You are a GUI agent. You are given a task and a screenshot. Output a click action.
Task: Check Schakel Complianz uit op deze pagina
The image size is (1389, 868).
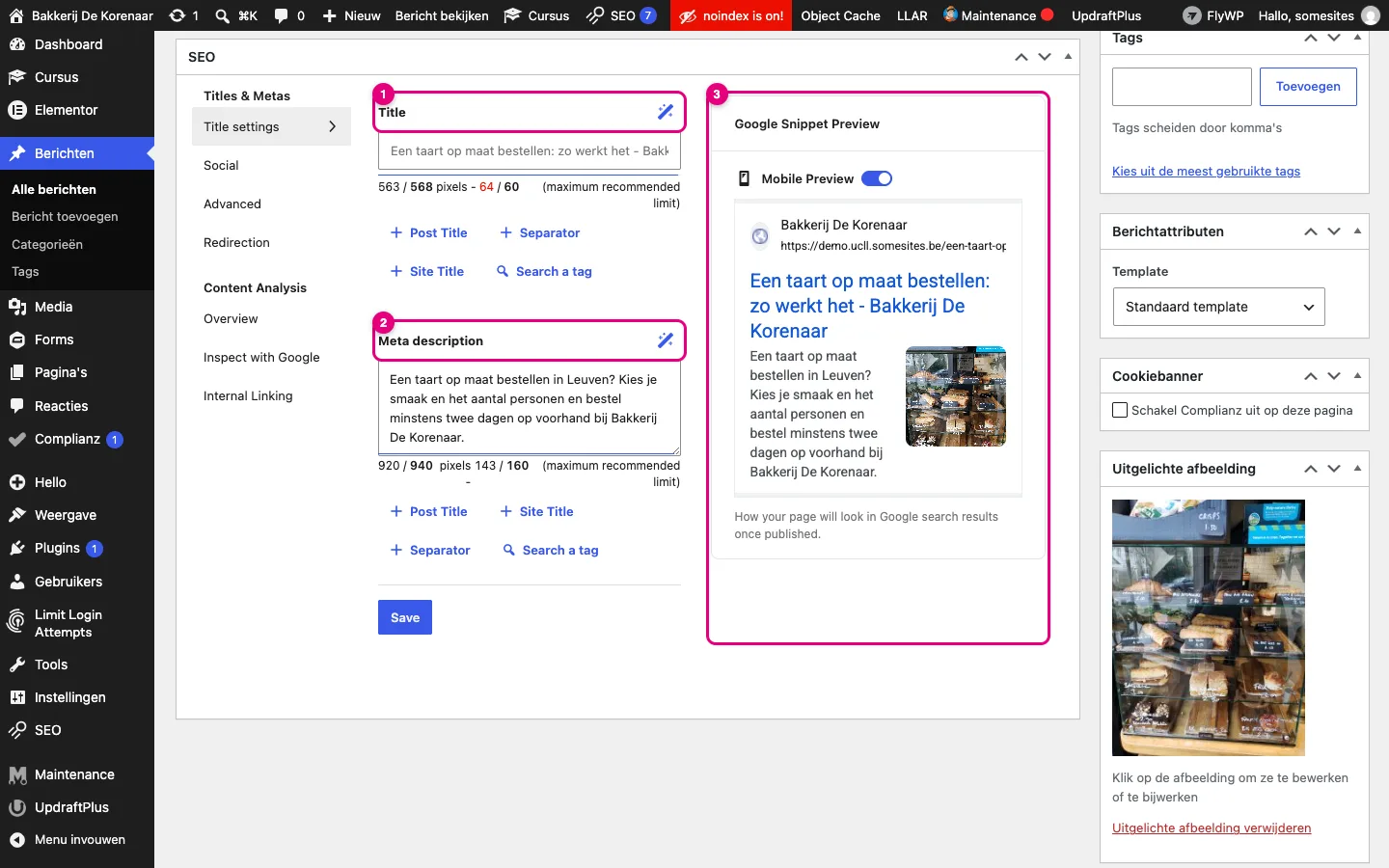click(1120, 410)
